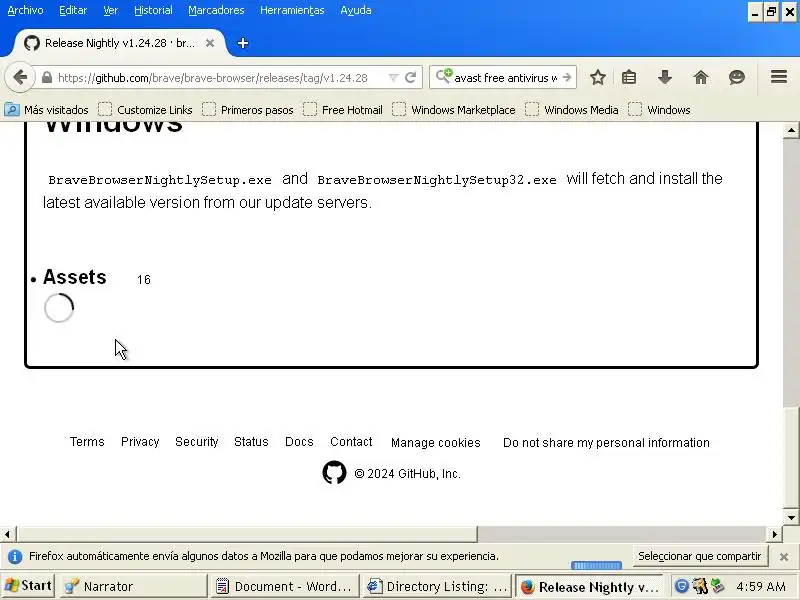Click the GitHub logo in the footer

334,473
